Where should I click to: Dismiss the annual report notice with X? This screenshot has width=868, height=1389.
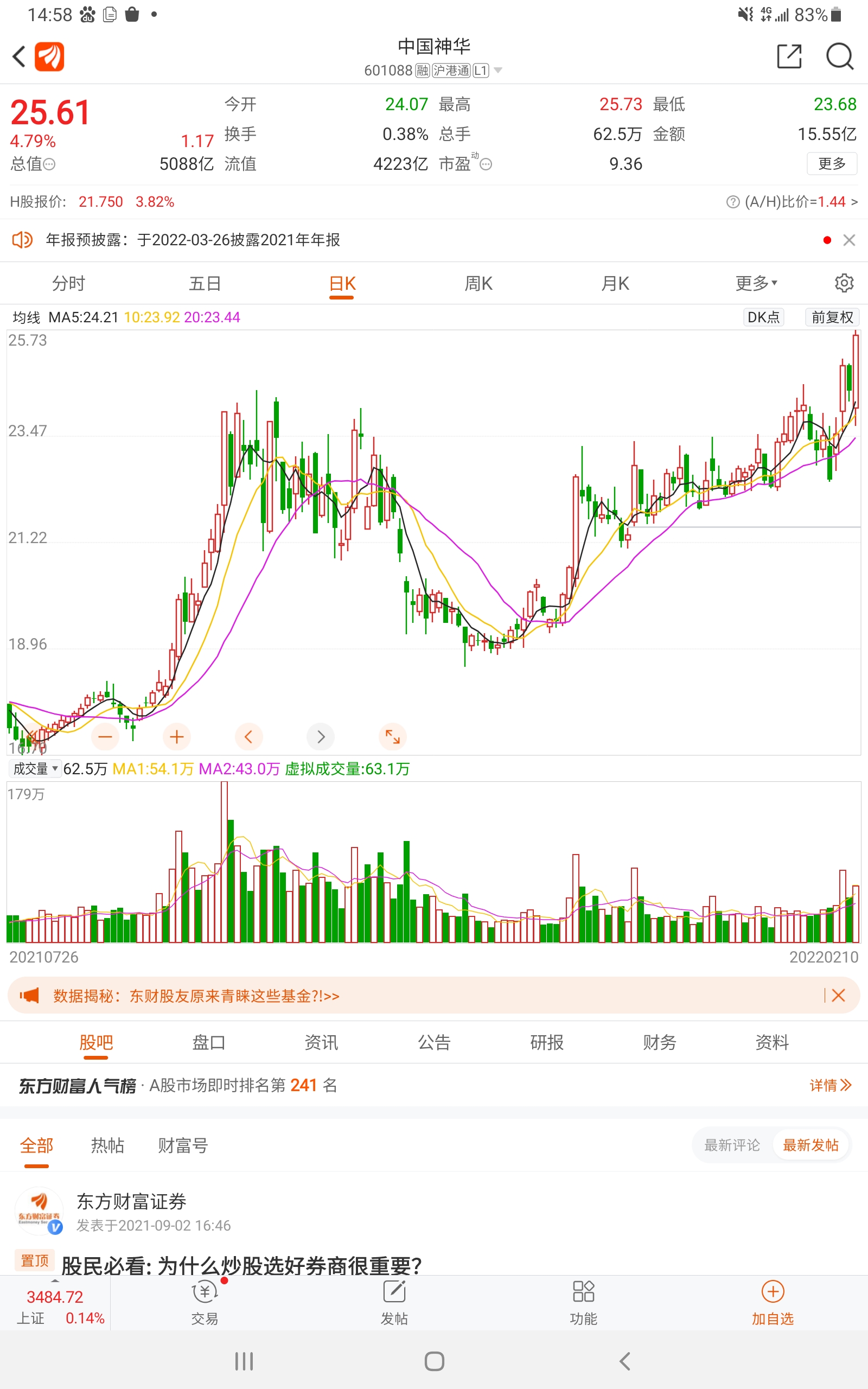[x=849, y=240]
